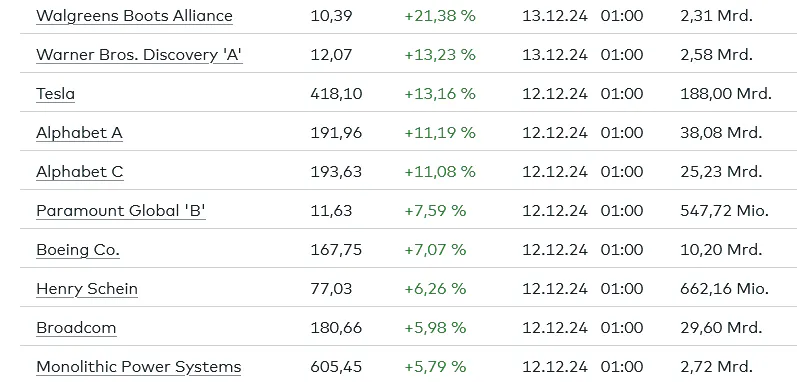The height and width of the screenshot is (382, 797).
Task: Click Paramount's 547,72 Mio. value
Action: [x=724, y=211]
